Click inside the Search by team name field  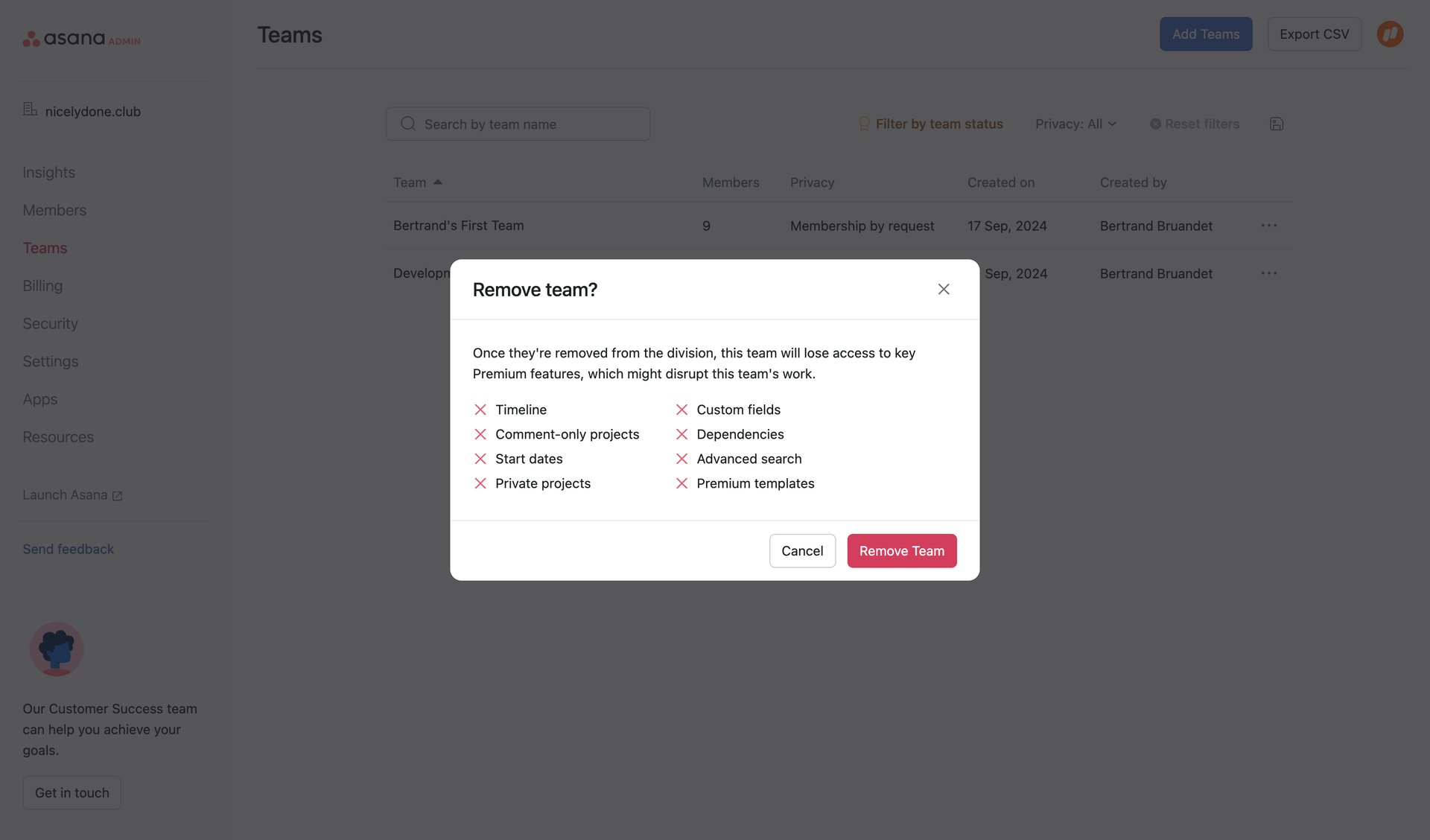pos(521,124)
